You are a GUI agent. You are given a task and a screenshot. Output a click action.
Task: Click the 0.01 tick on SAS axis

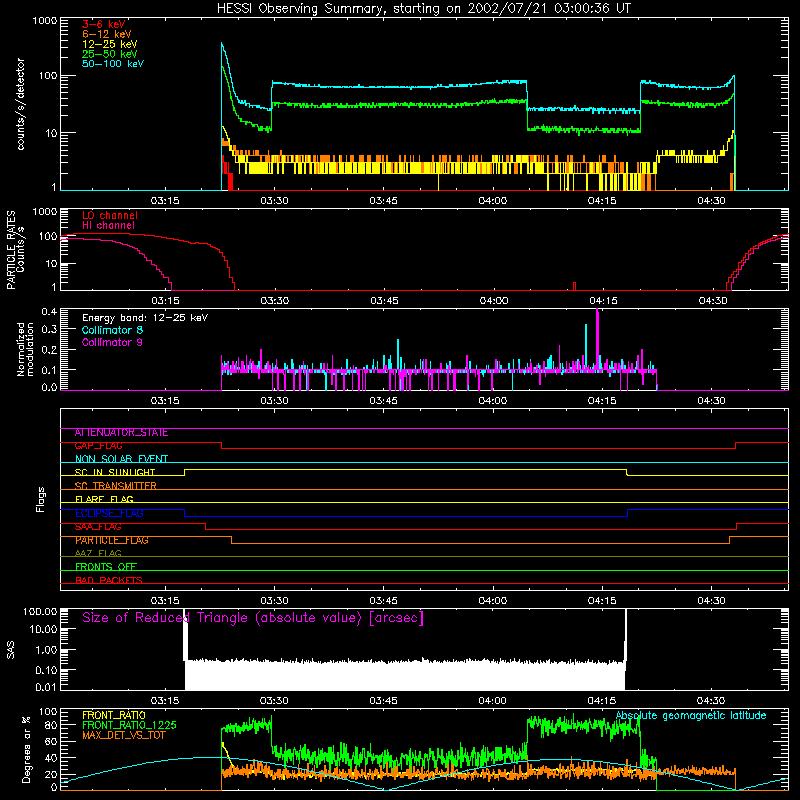(45, 687)
